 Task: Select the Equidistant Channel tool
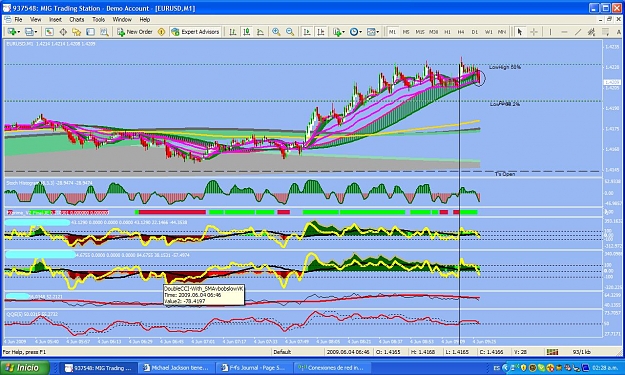click(x=592, y=32)
